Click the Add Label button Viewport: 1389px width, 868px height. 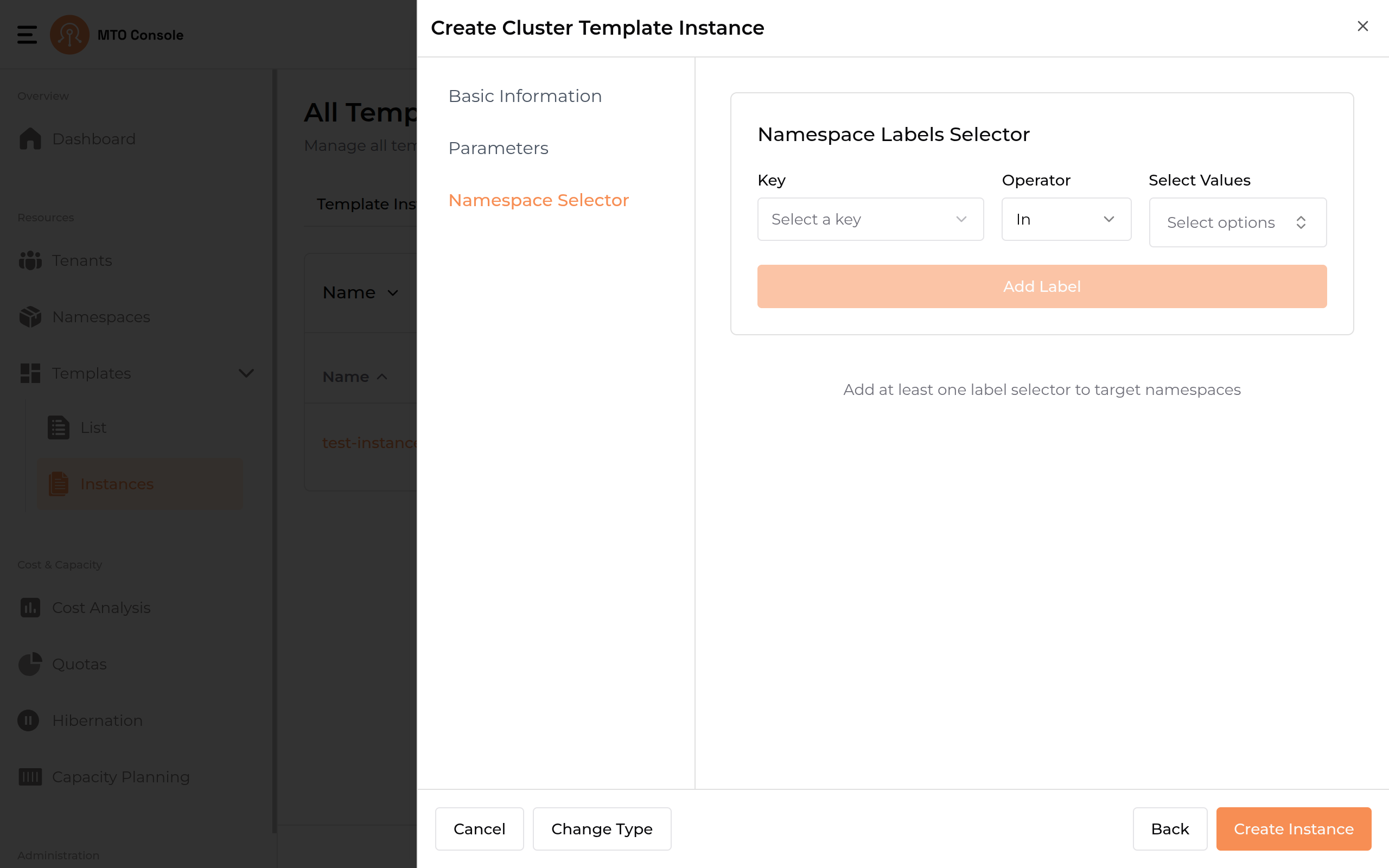(x=1042, y=286)
